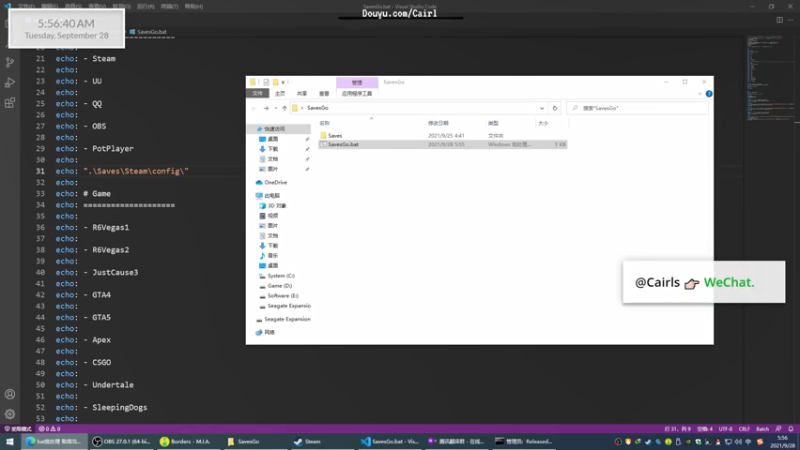The image size is (800, 450).
Task: Open the Windows Start menu
Action: pos(10,441)
